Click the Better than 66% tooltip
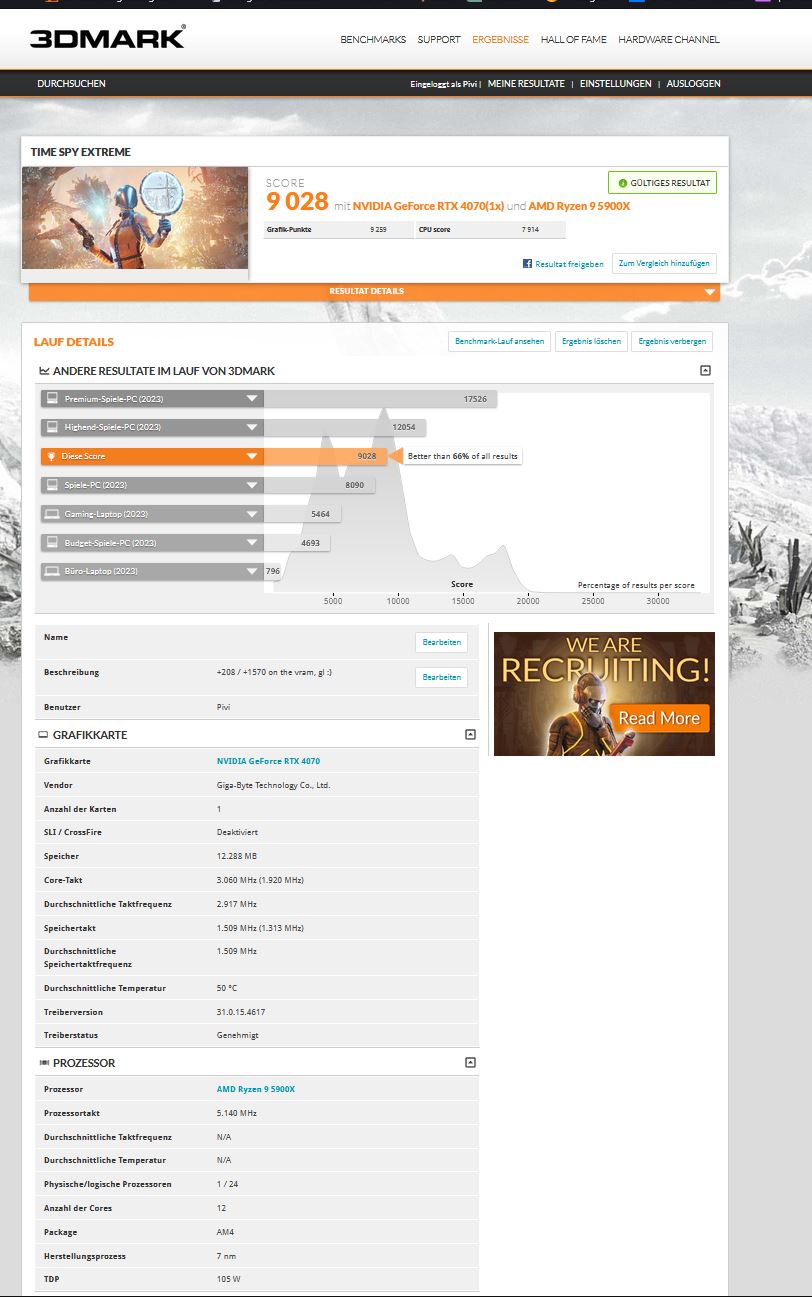This screenshot has height=1297, width=812. click(463, 456)
